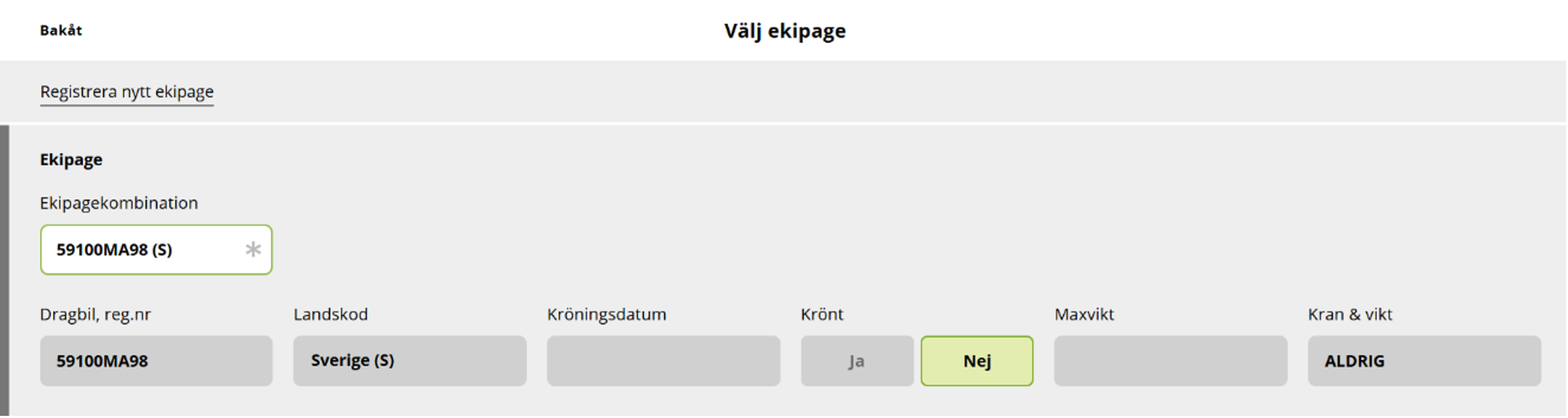The height and width of the screenshot is (418, 1568).
Task: Open the Ekipagekombination combo box showing 59100MA98 (S)
Action: tap(146, 250)
